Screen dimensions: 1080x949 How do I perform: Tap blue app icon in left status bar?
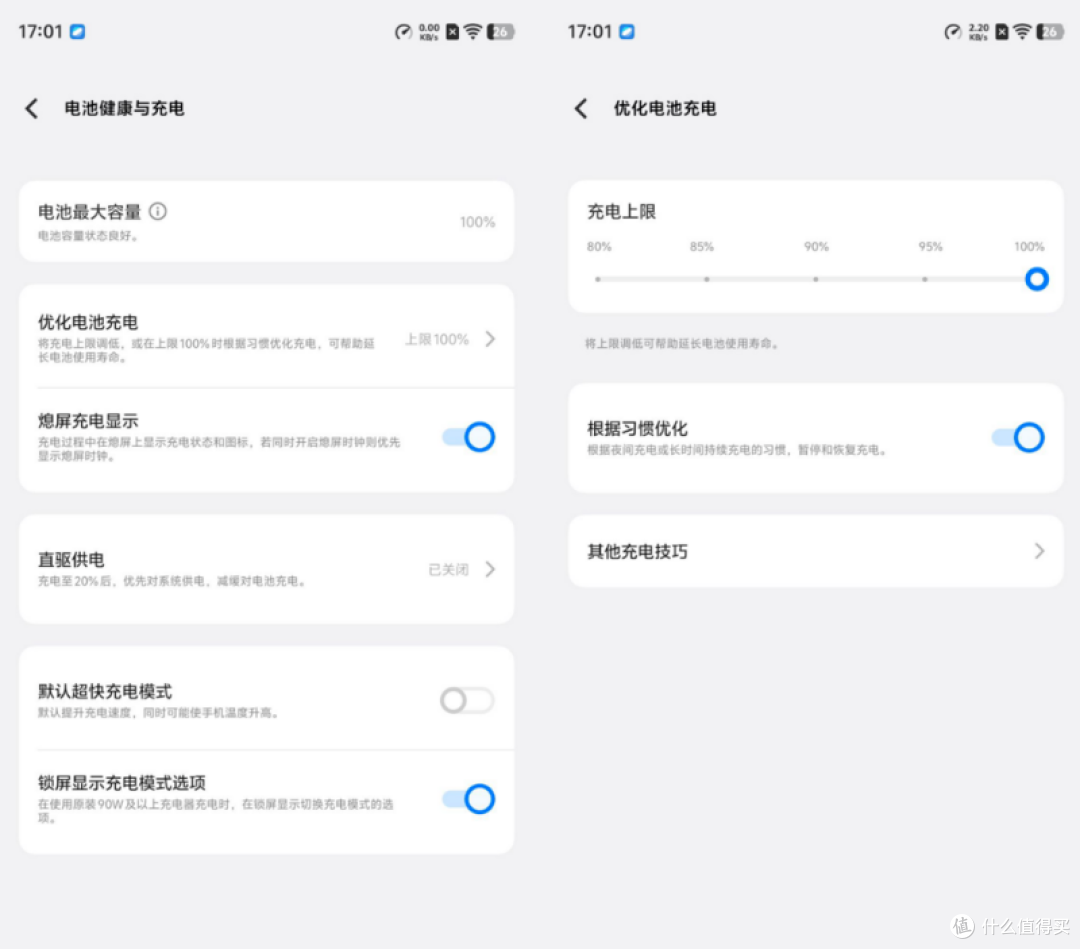78,32
